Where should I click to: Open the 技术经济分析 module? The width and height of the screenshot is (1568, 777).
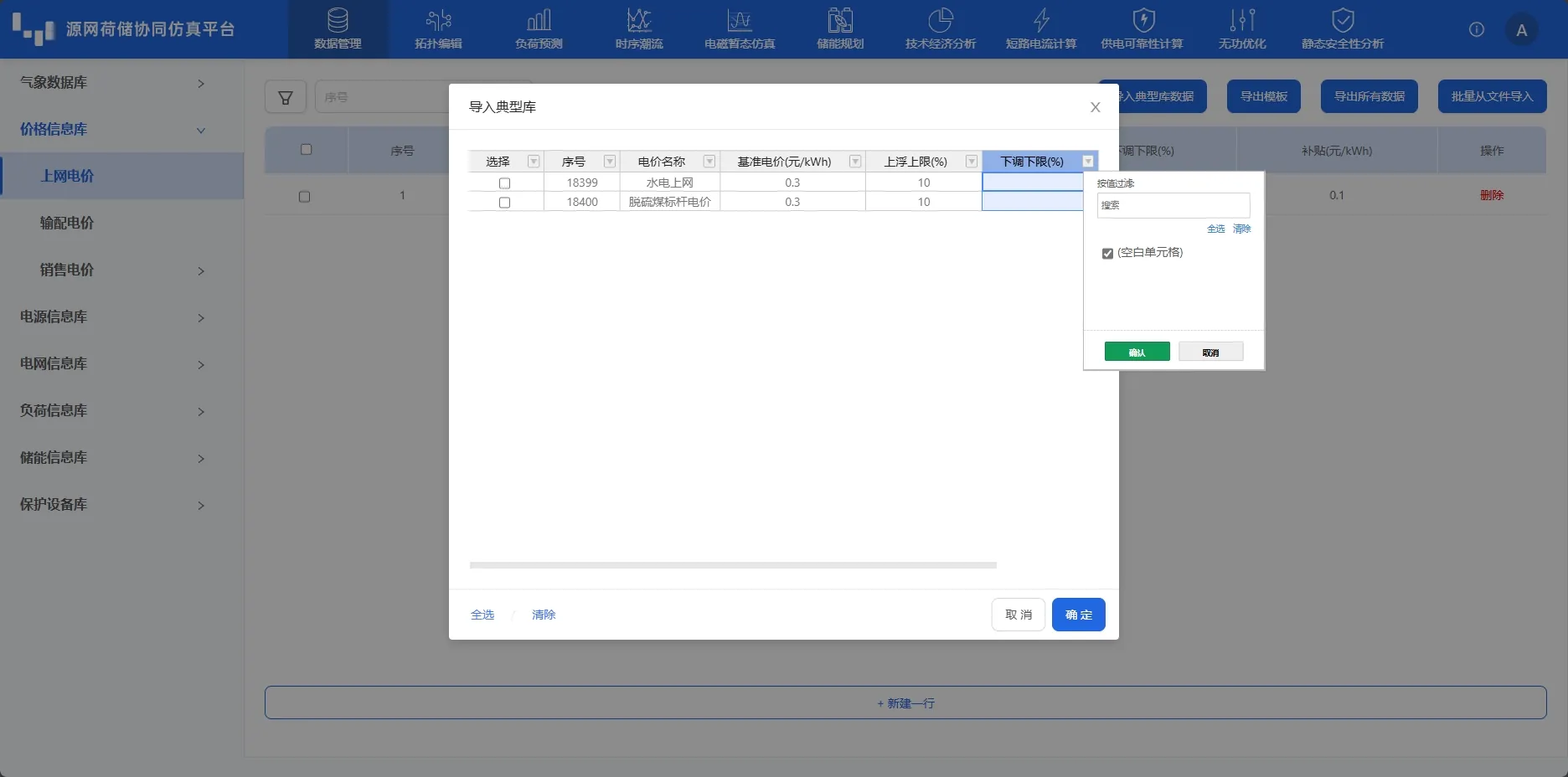(x=941, y=29)
